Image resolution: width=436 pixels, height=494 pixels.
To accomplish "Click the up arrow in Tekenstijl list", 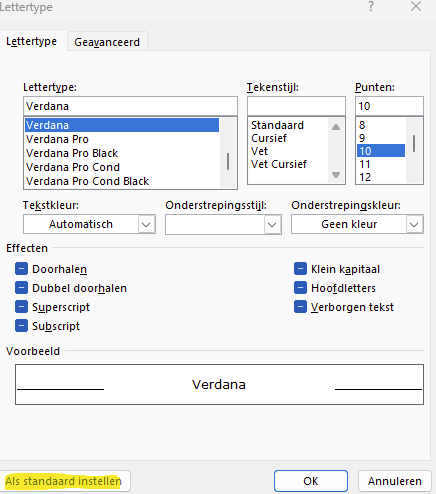I will (336, 127).
